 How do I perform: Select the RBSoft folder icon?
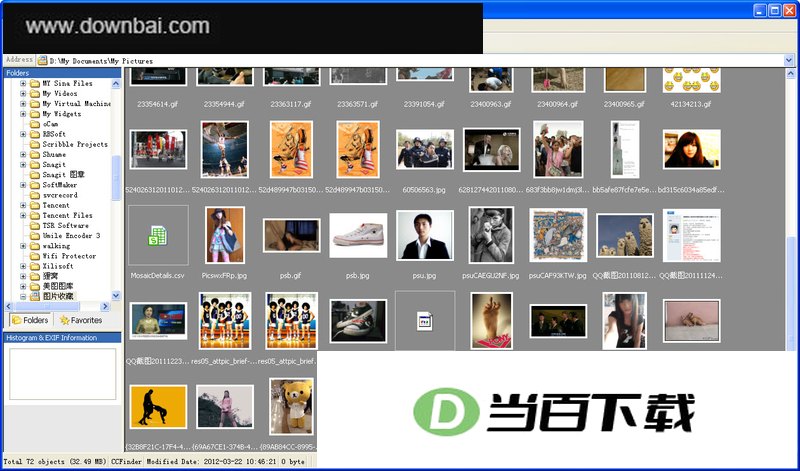click(x=35, y=134)
